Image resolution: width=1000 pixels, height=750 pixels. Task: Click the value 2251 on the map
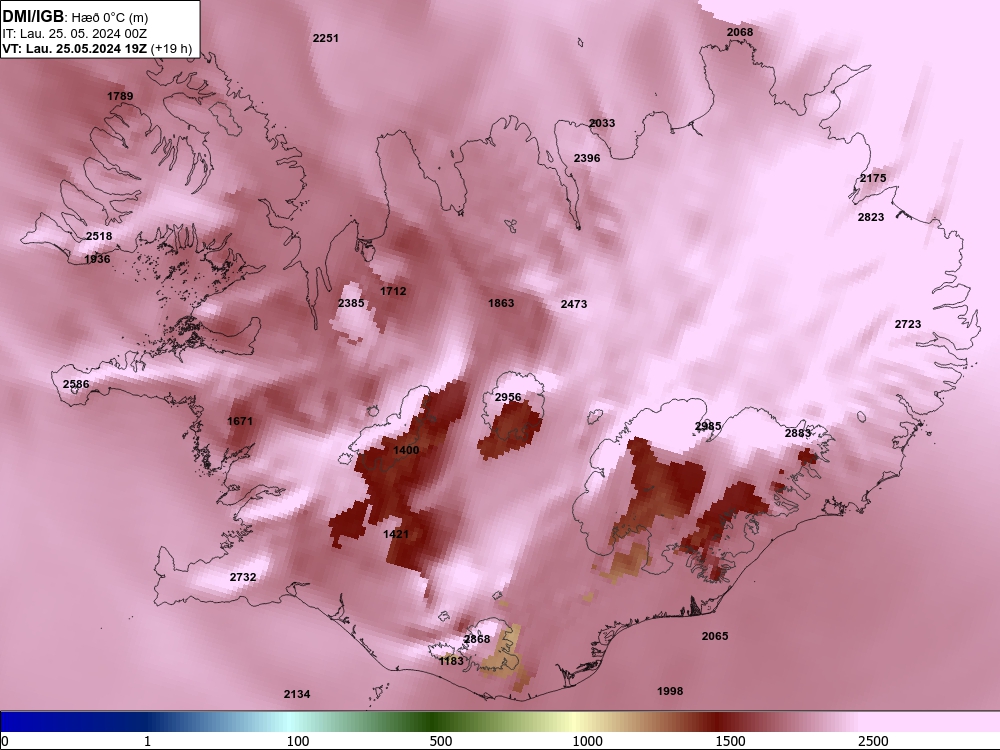325,38
